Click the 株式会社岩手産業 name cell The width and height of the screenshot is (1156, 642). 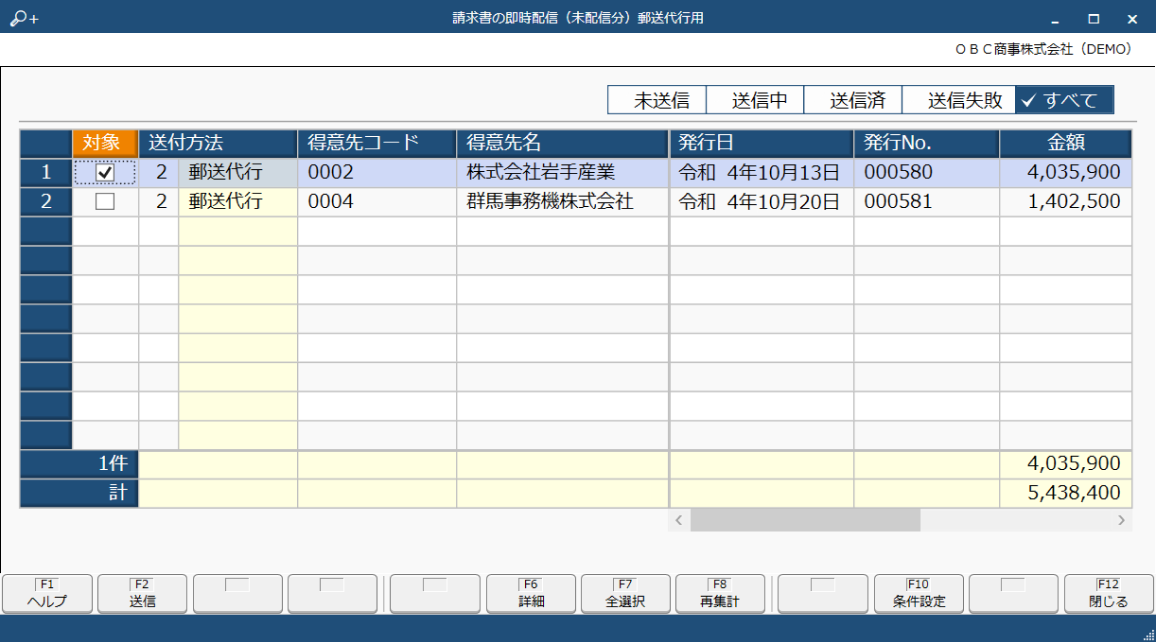click(x=563, y=172)
